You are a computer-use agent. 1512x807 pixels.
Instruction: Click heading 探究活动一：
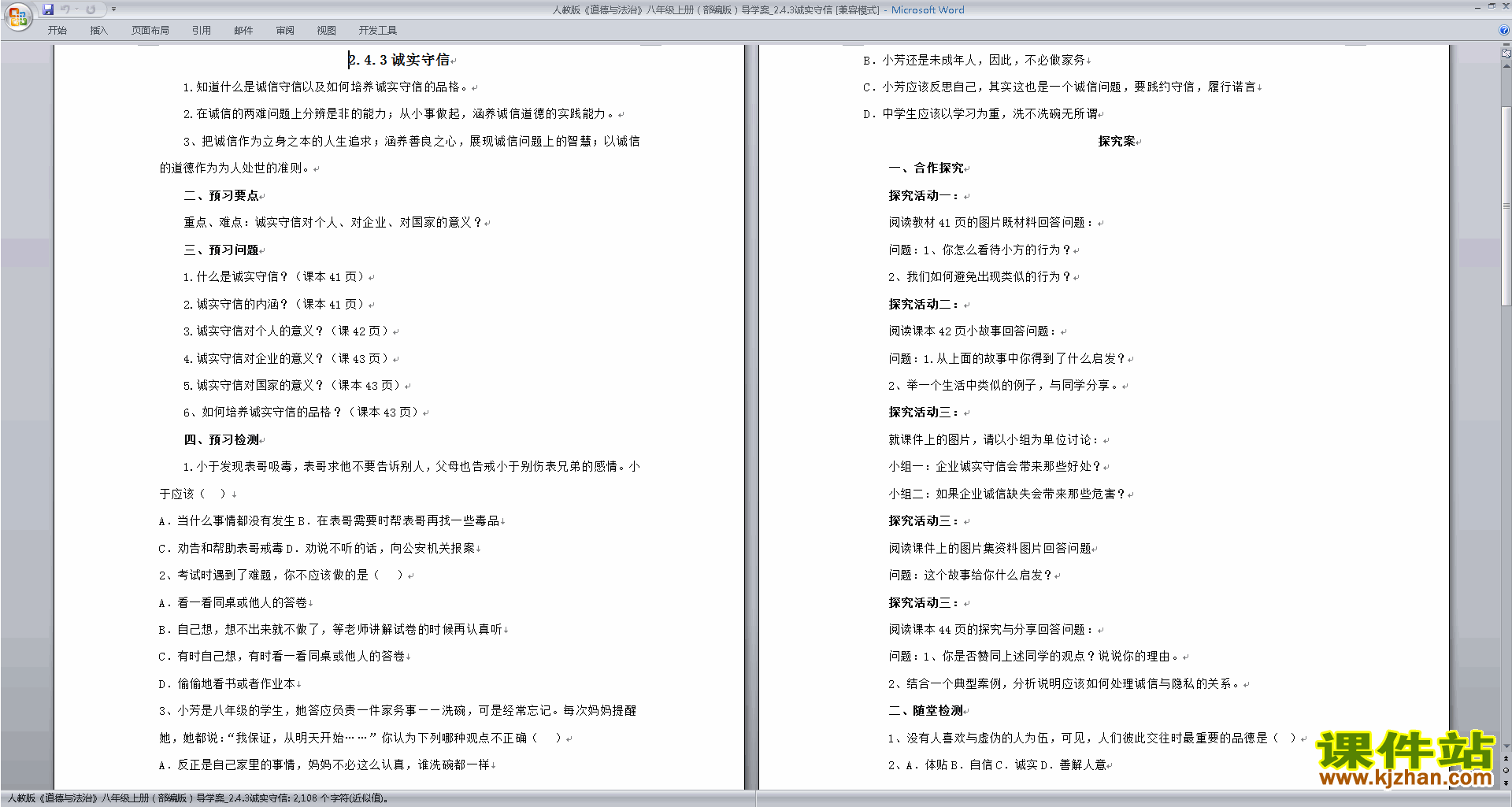tap(924, 195)
